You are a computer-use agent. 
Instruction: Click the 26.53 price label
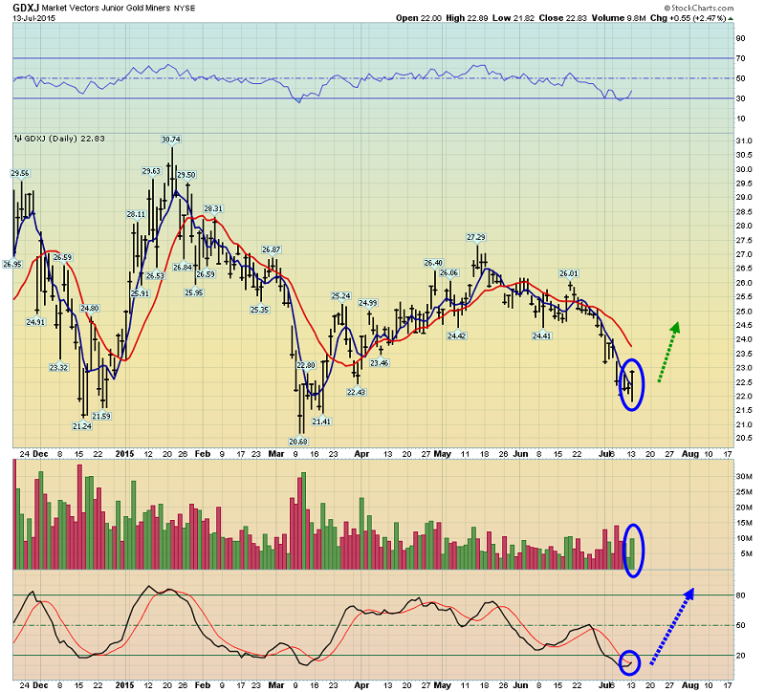[x=155, y=276]
